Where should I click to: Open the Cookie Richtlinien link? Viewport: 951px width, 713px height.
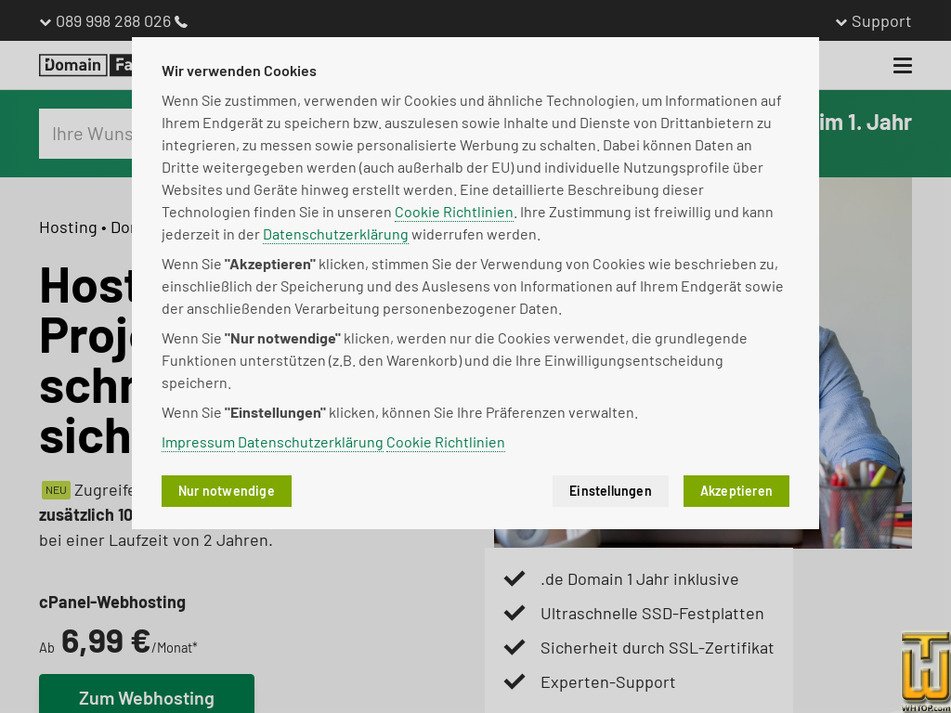(x=452, y=212)
